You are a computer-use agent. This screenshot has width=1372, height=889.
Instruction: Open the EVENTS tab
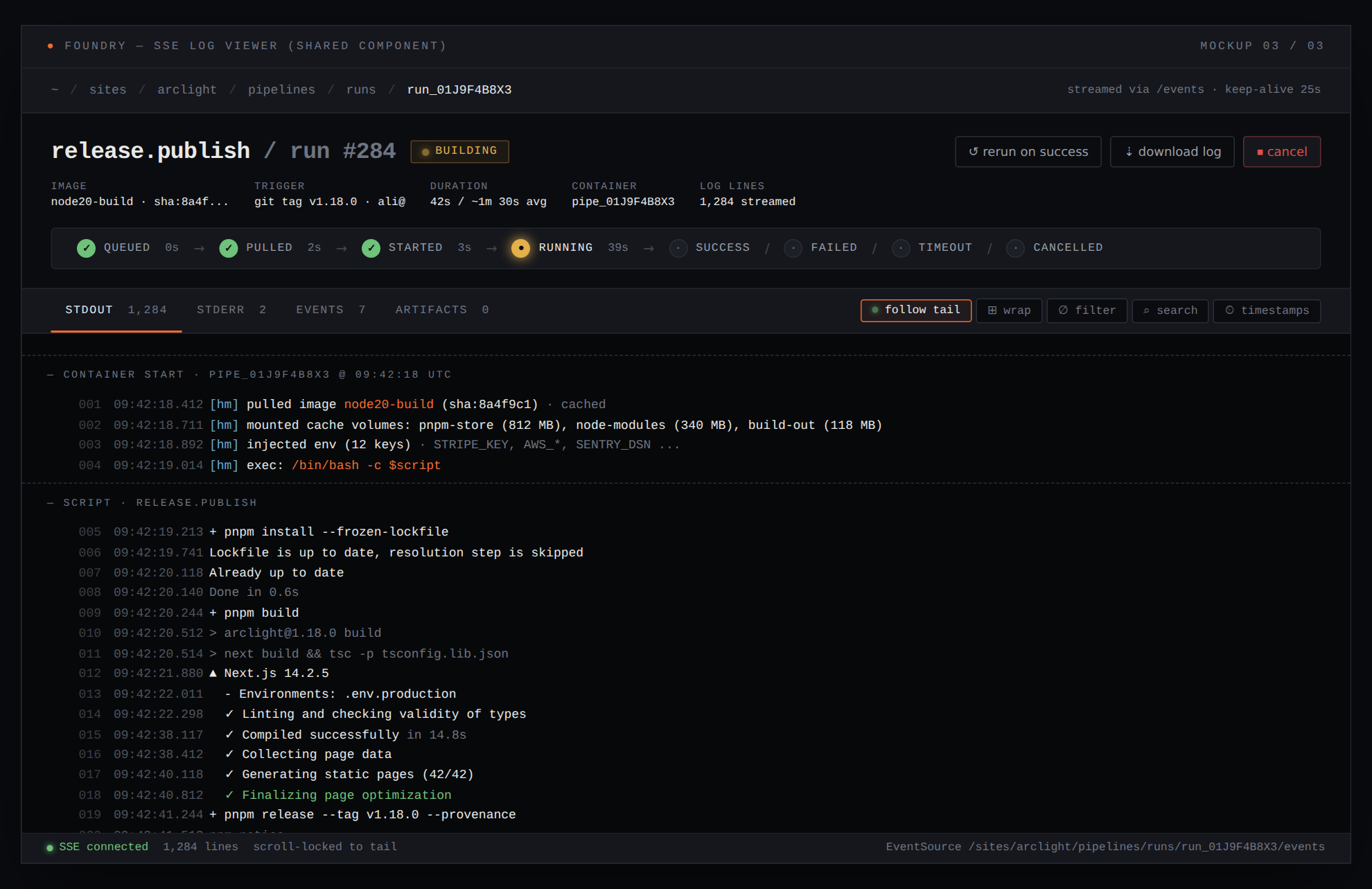tap(331, 310)
